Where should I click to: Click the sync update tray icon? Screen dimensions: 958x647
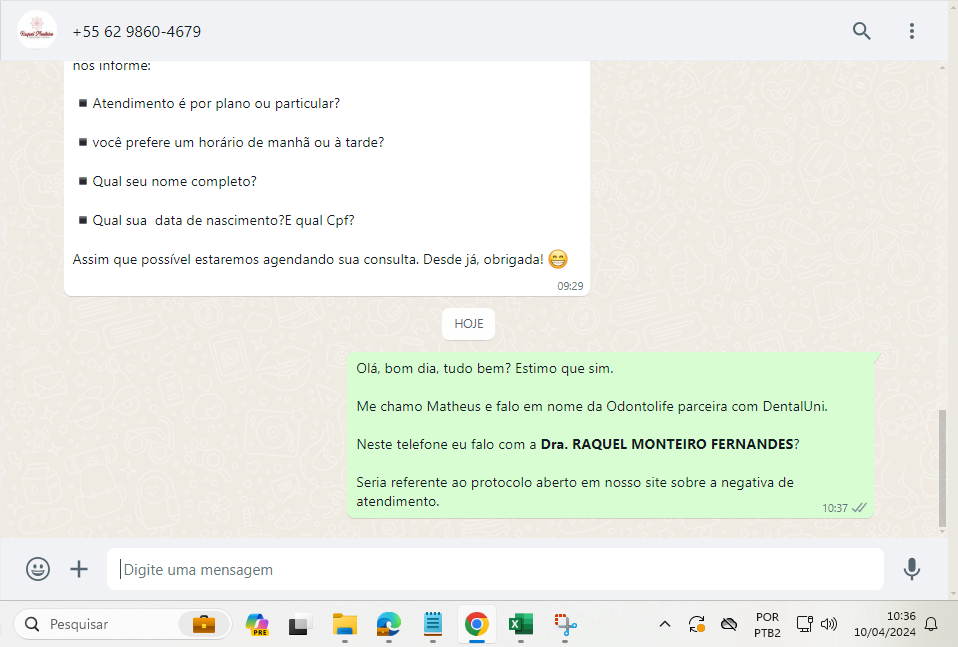(x=697, y=624)
